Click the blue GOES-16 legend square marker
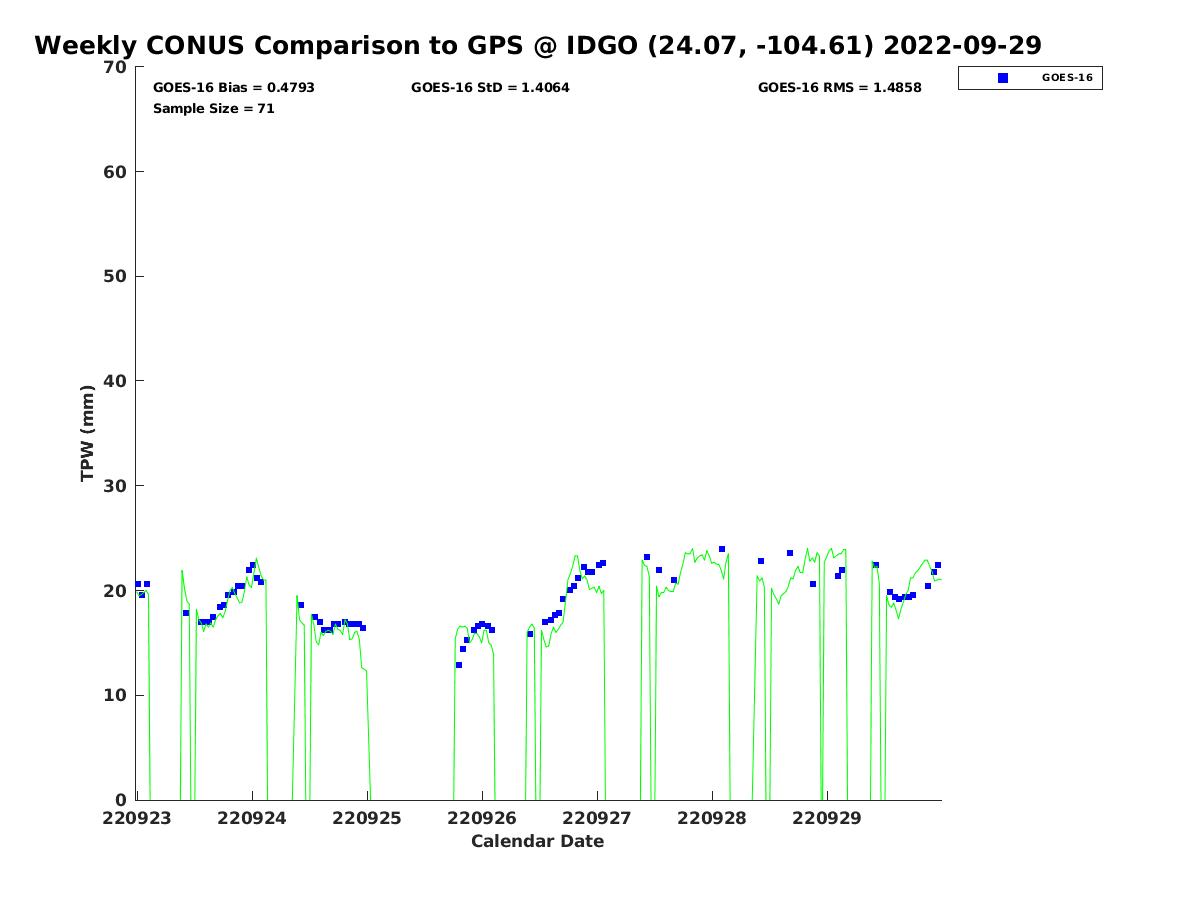1200x900 pixels. (1003, 78)
